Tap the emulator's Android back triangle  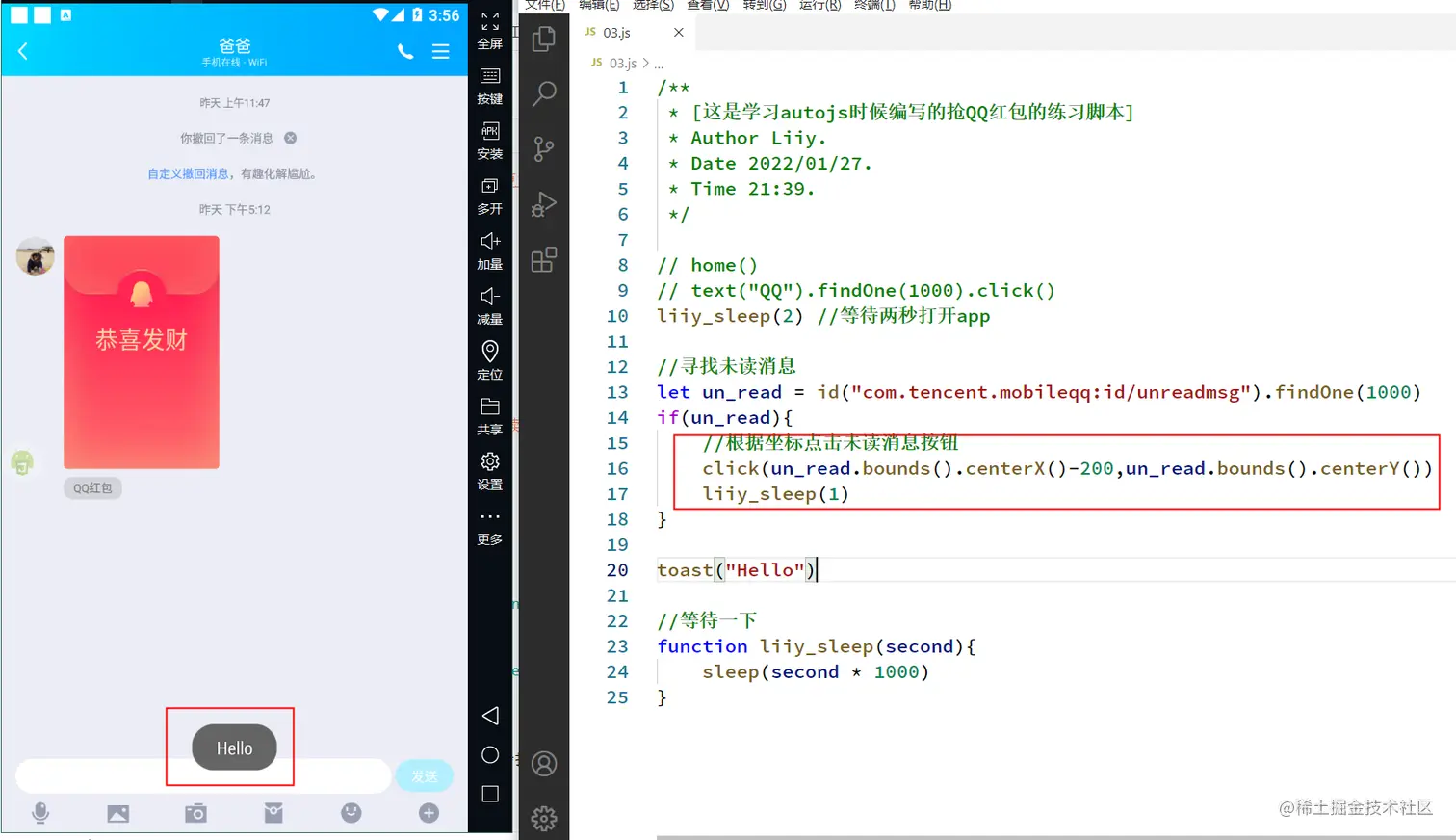490,716
